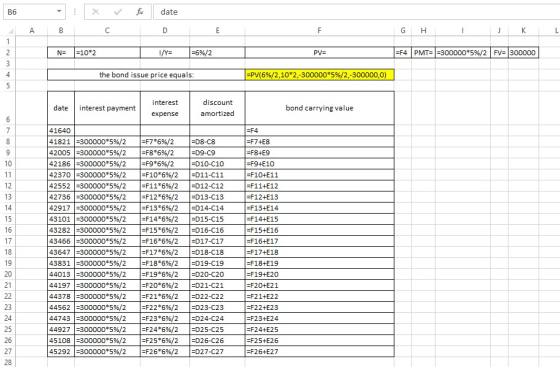Click cell containing '=D25-C25'

pos(217,329)
